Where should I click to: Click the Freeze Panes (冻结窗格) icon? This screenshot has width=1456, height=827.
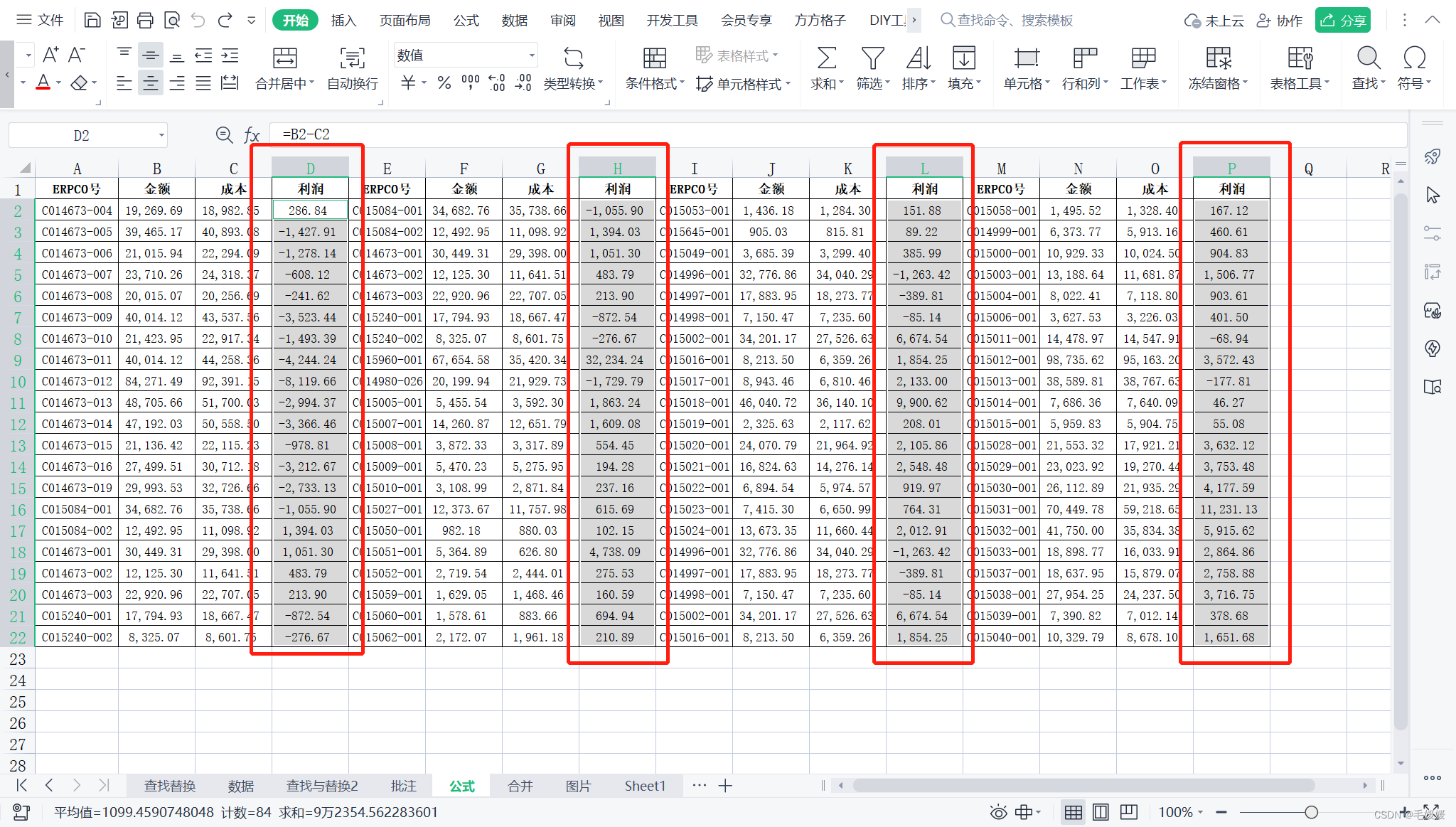pos(1218,58)
